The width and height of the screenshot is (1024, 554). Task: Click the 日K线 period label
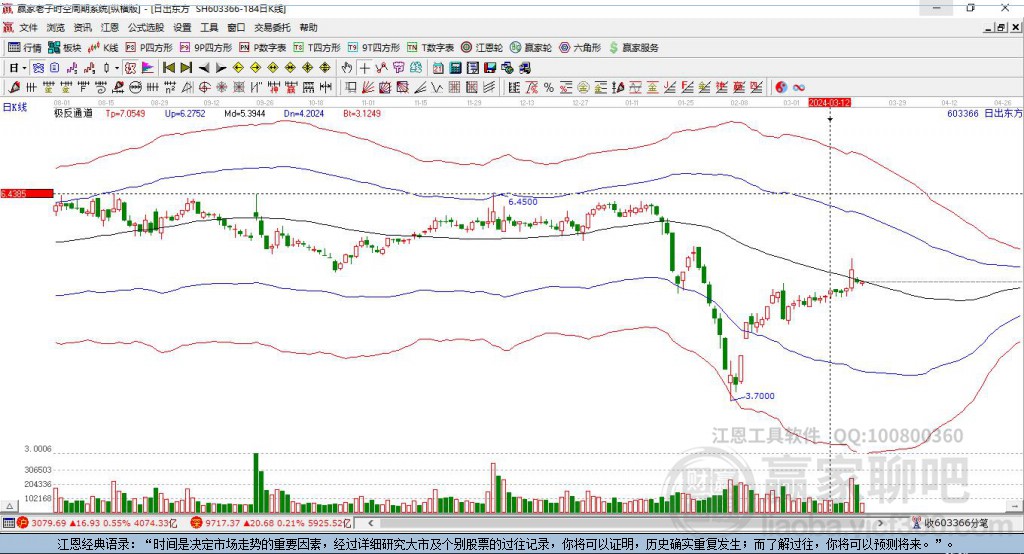click(x=15, y=107)
